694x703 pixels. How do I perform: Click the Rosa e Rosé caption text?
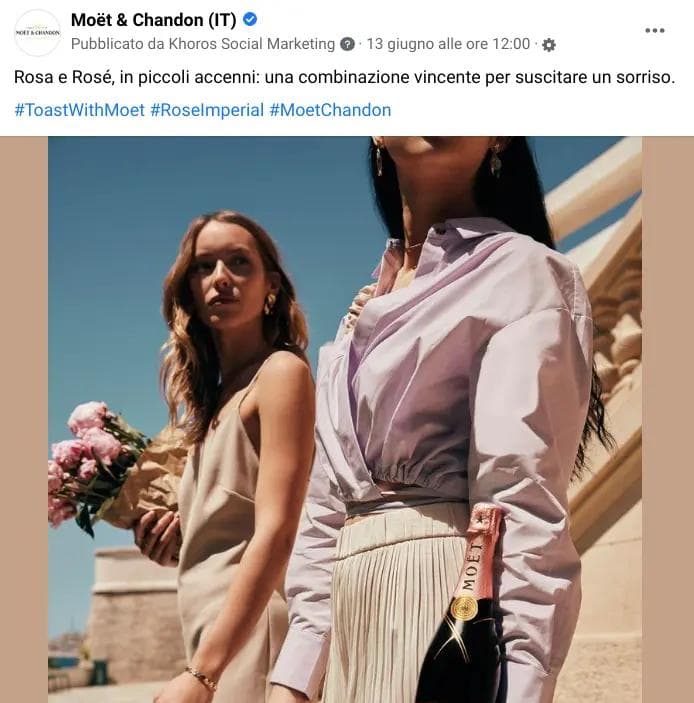coord(344,77)
